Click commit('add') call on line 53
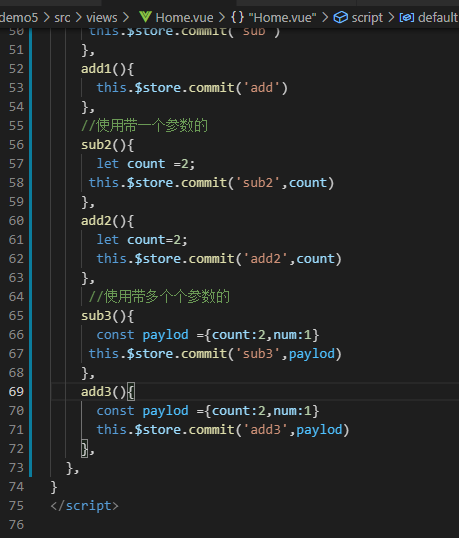 click(238, 88)
